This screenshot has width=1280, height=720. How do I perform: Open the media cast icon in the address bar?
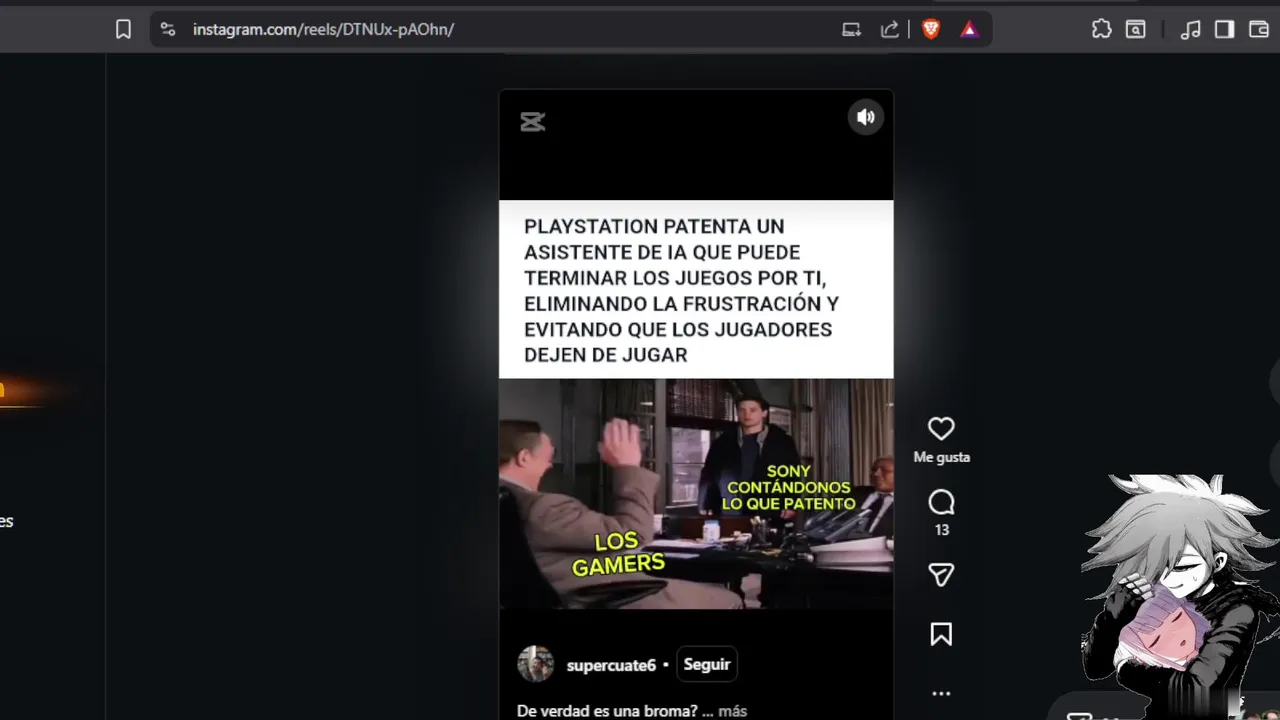(x=852, y=29)
